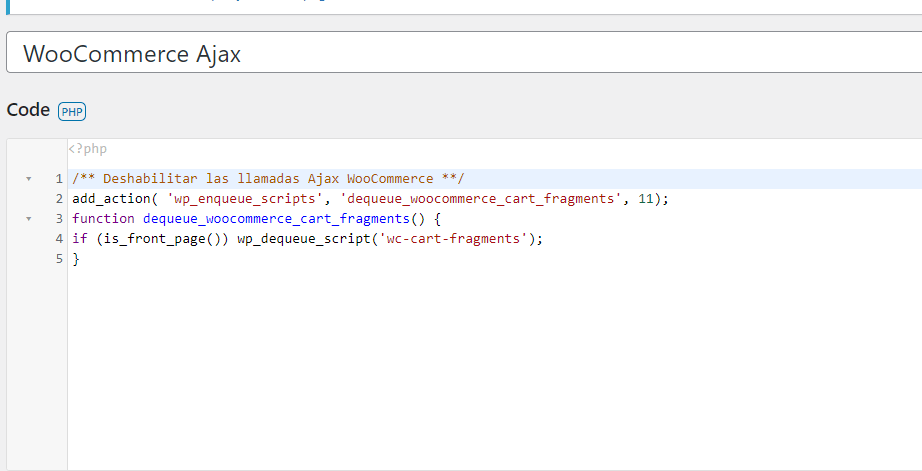The width and height of the screenshot is (922, 471).
Task: Click the WooCommerce Ajax title field
Action: pyautogui.click(x=464, y=52)
